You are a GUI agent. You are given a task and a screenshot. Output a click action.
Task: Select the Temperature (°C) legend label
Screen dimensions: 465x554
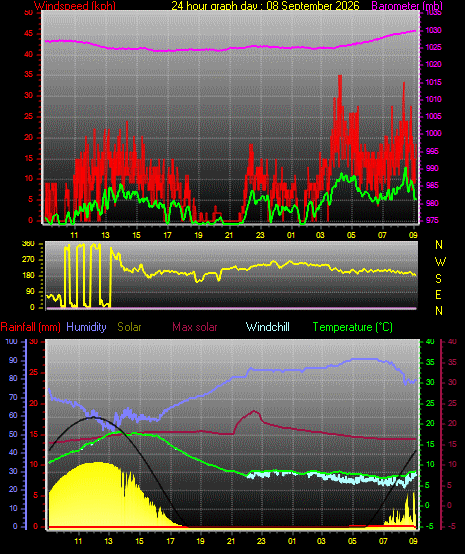(x=353, y=327)
